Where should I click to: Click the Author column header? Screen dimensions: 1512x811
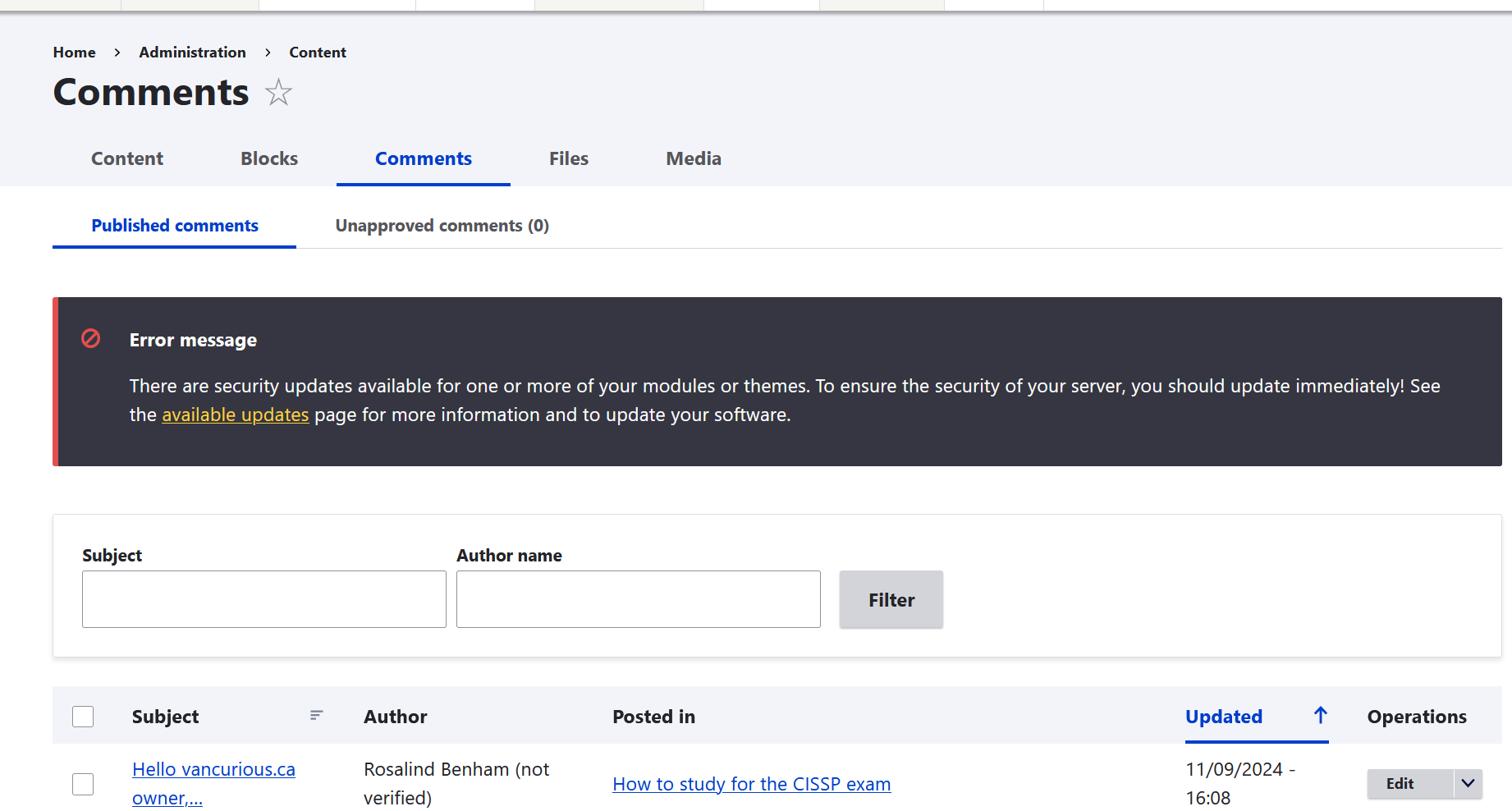[x=396, y=717]
